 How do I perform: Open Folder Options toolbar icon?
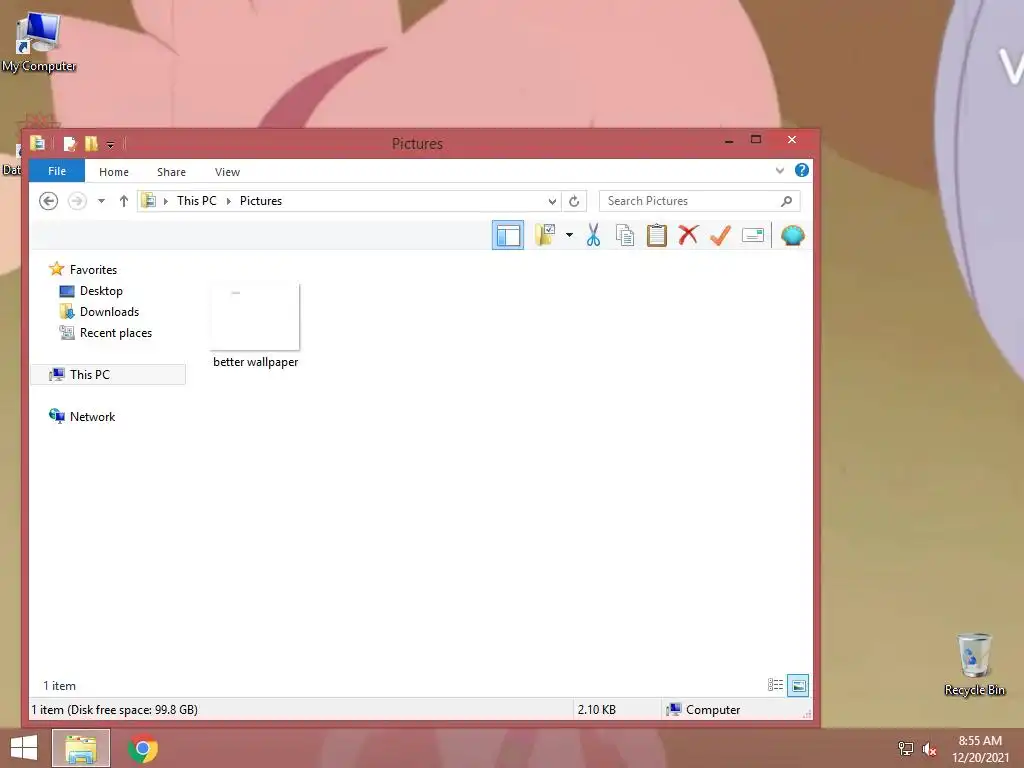[545, 235]
